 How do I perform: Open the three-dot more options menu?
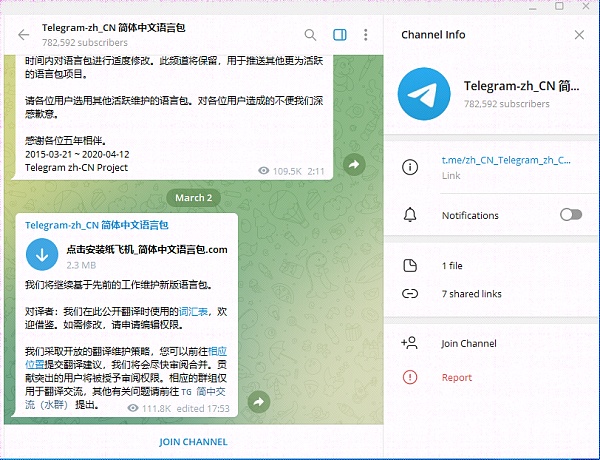pos(366,35)
